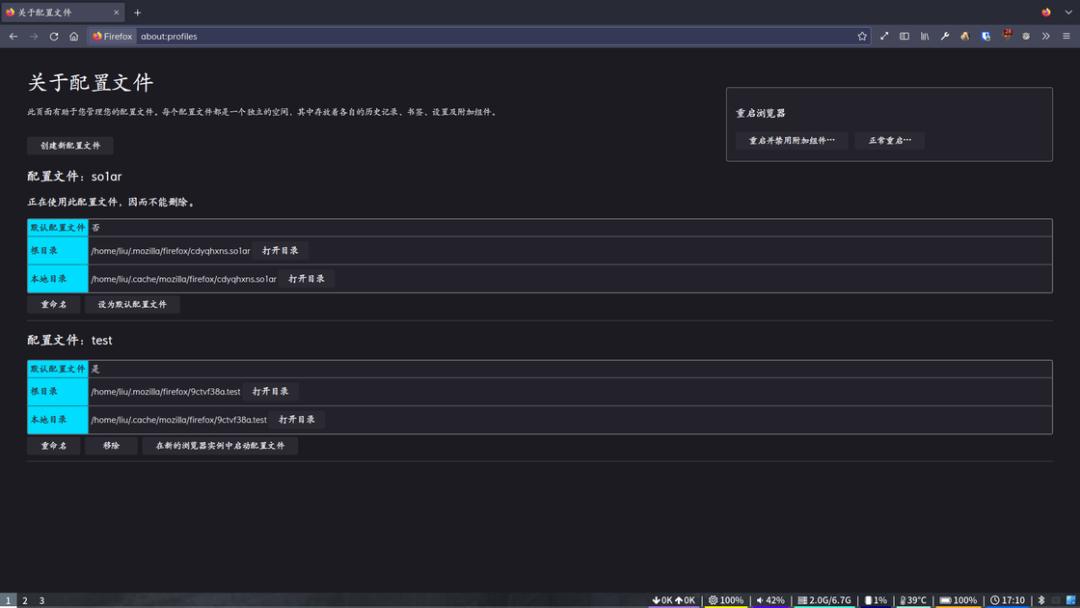Open root directory of the so1ar profile

pyautogui.click(x=280, y=251)
